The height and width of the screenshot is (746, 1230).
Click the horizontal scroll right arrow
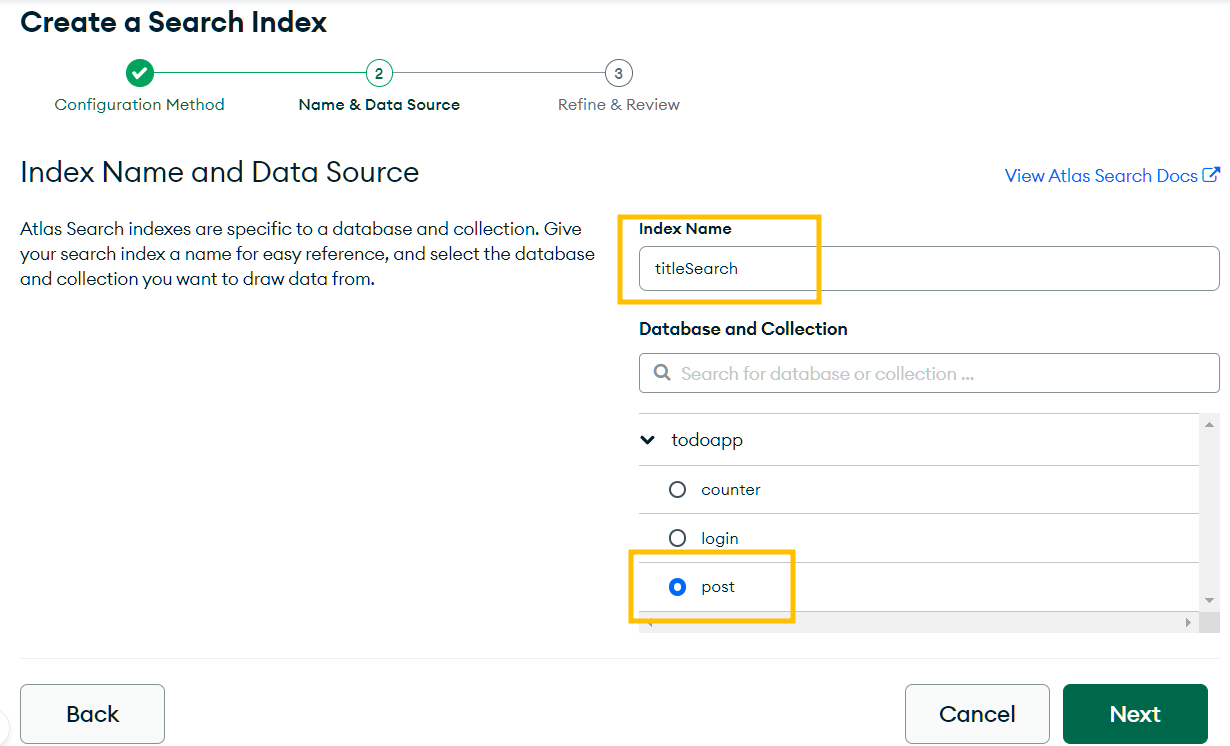click(x=1188, y=622)
